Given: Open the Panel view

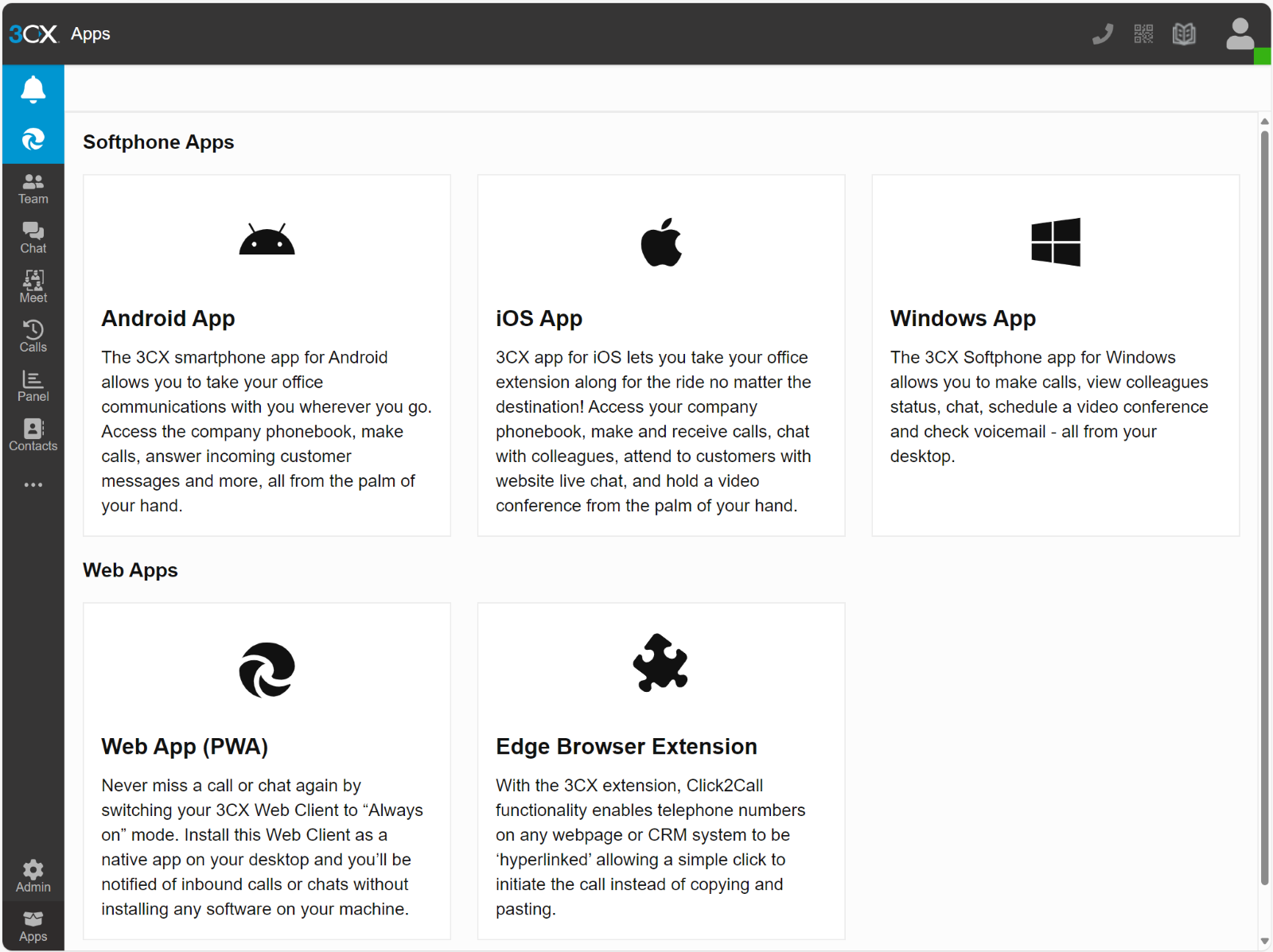Looking at the screenshot, I should click(x=33, y=386).
